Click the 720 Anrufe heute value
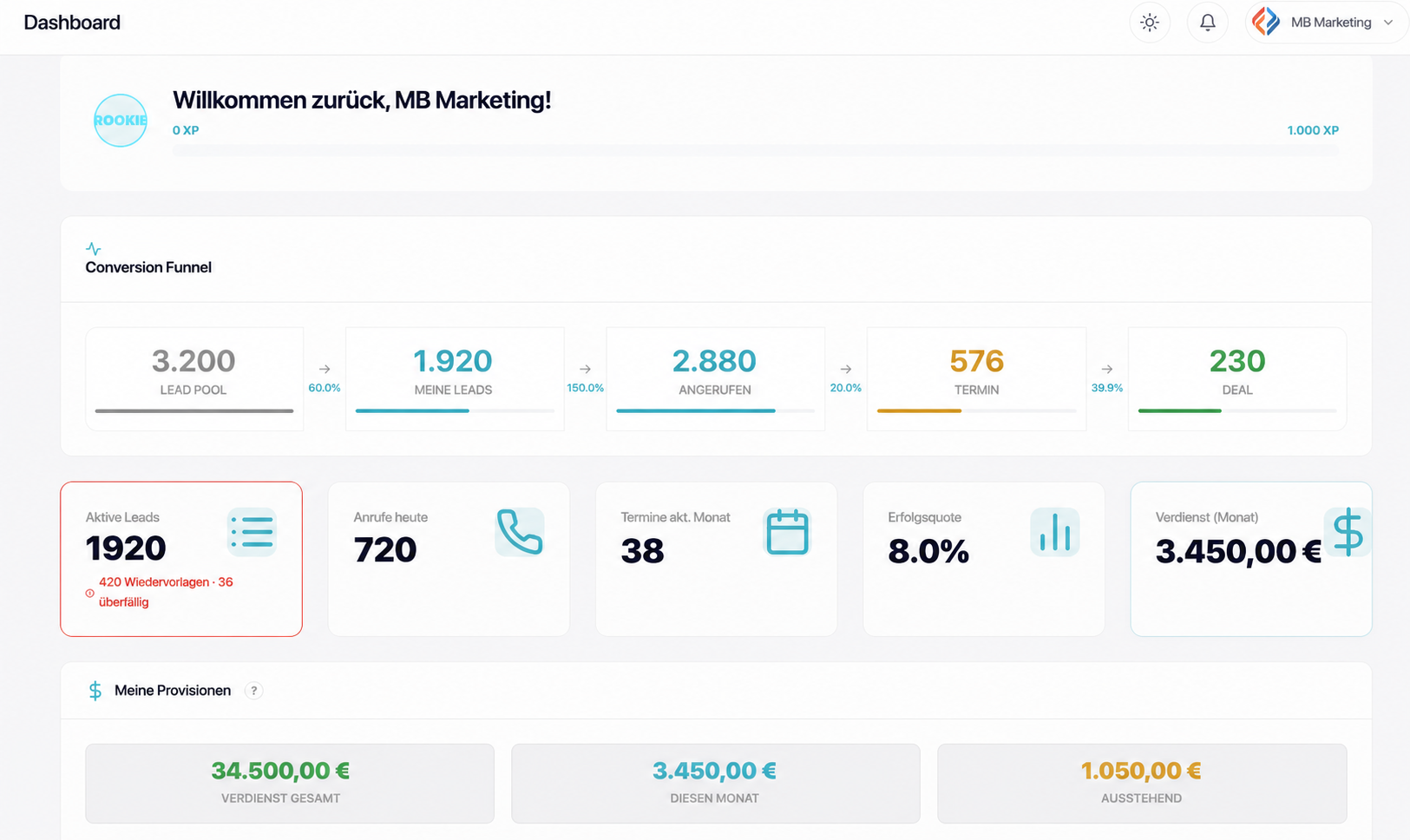 click(385, 549)
